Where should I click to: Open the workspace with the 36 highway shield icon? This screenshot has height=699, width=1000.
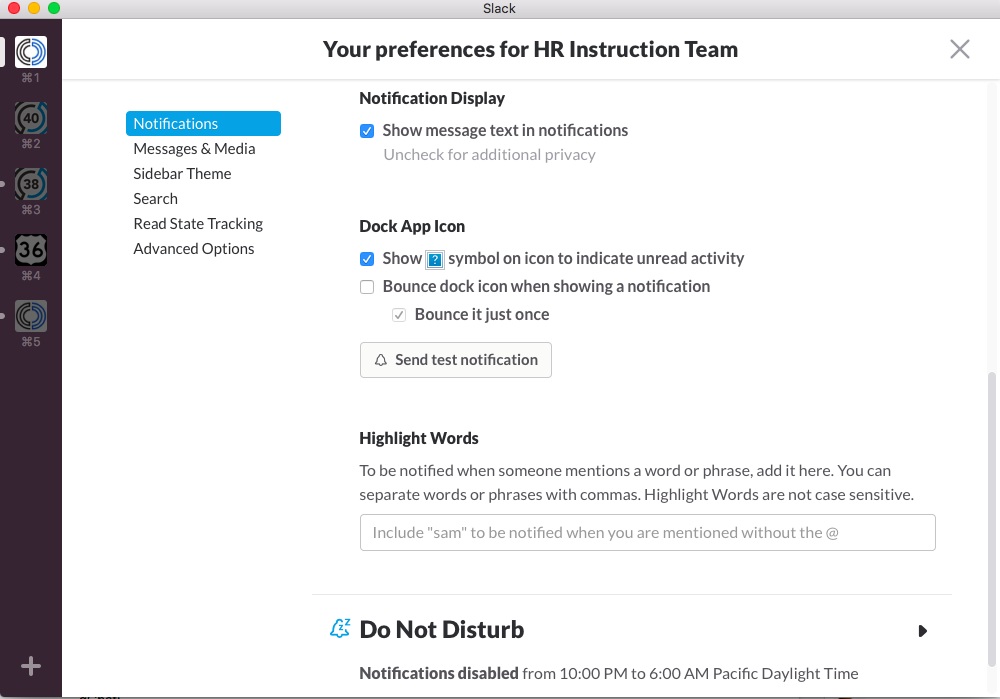[x=31, y=250]
